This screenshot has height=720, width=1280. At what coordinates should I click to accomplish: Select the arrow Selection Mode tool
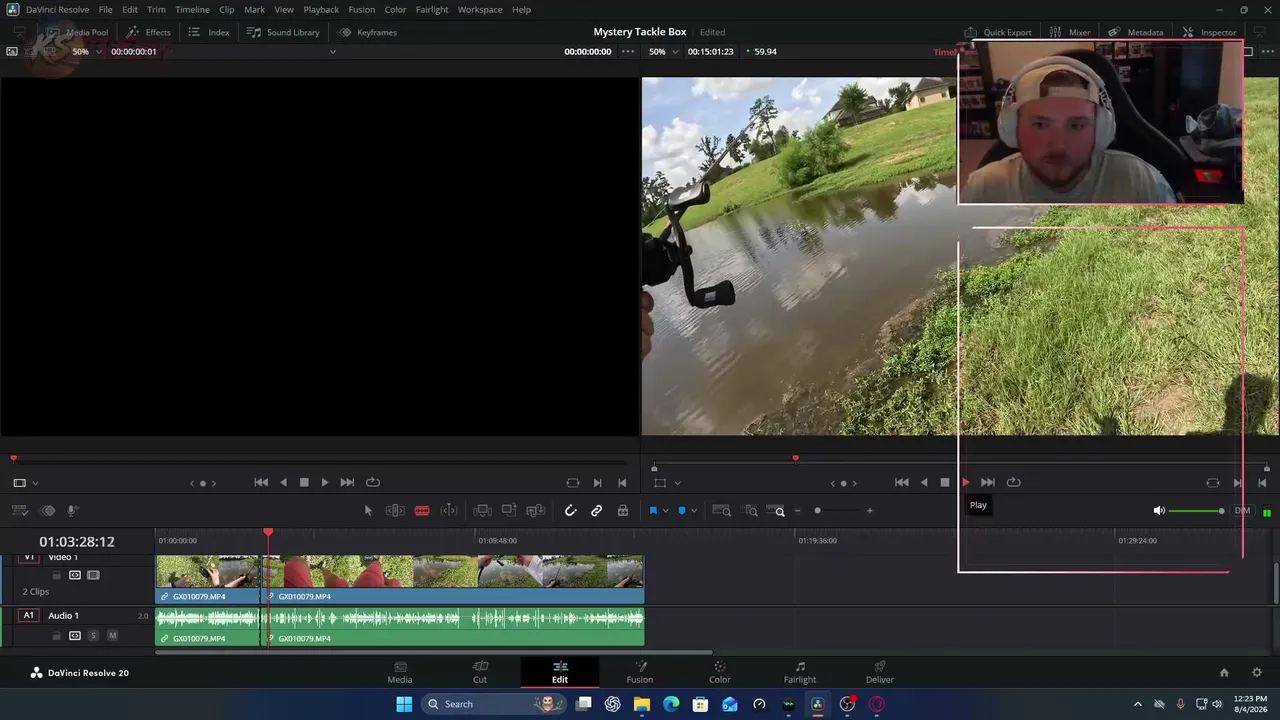pyautogui.click(x=368, y=511)
